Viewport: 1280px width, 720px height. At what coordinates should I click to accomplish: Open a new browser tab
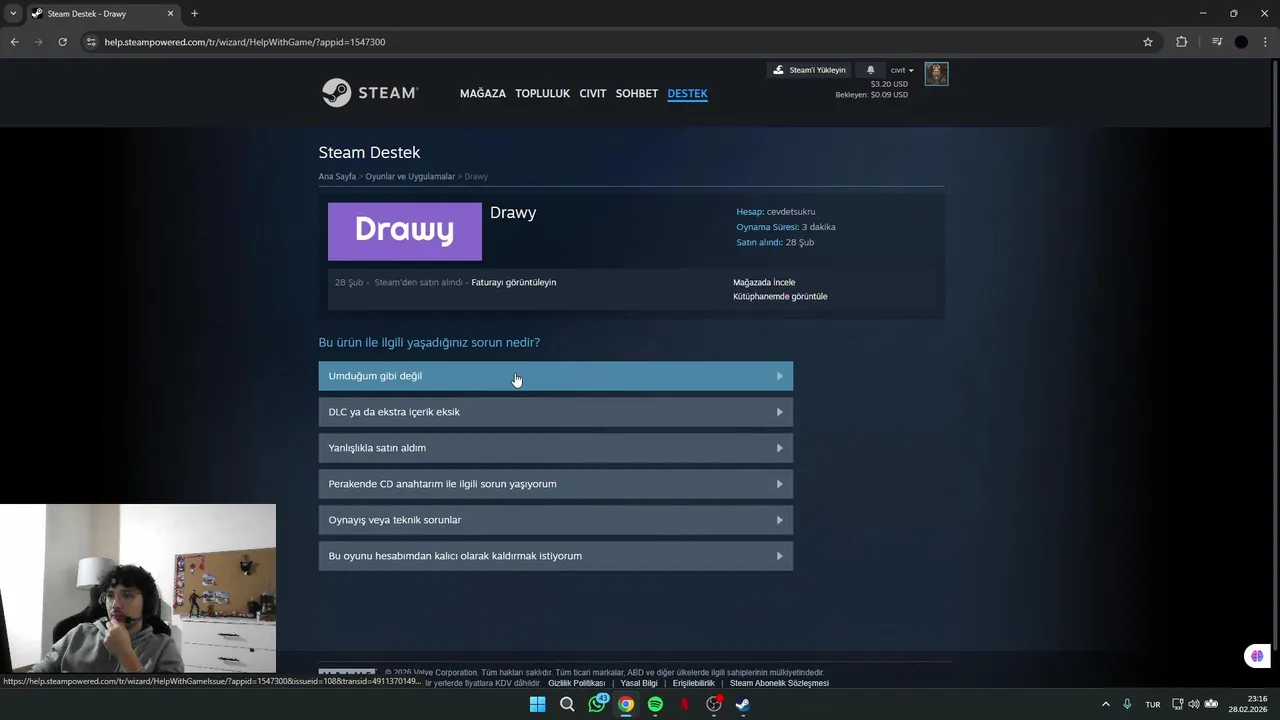[x=194, y=14]
